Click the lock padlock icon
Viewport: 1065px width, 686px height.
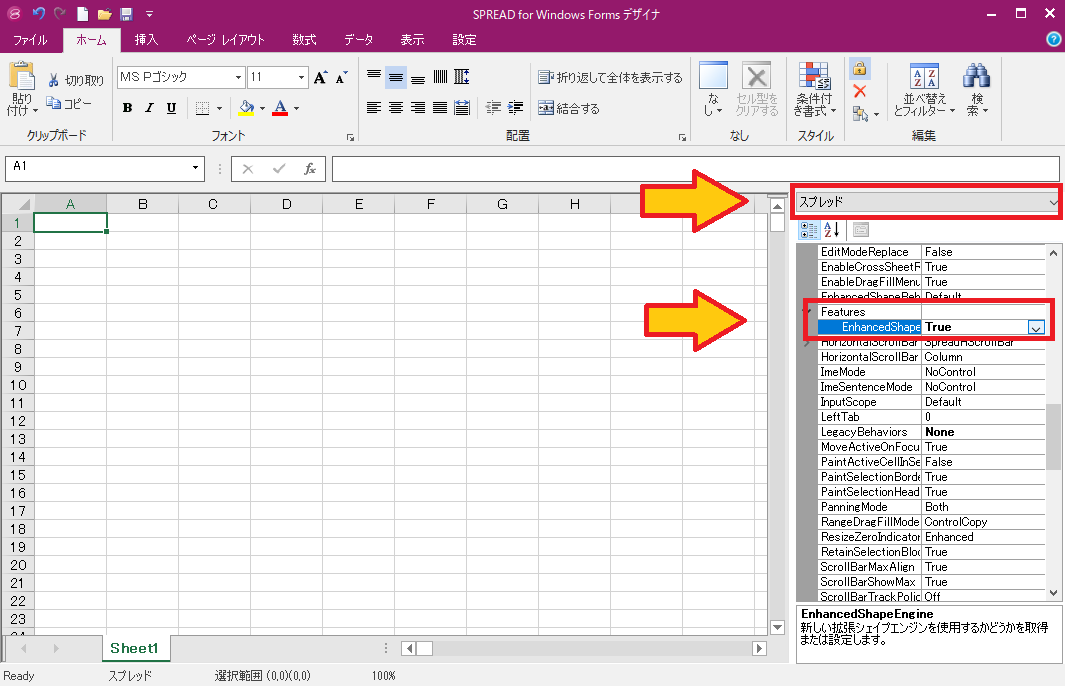pyautogui.click(x=859, y=68)
